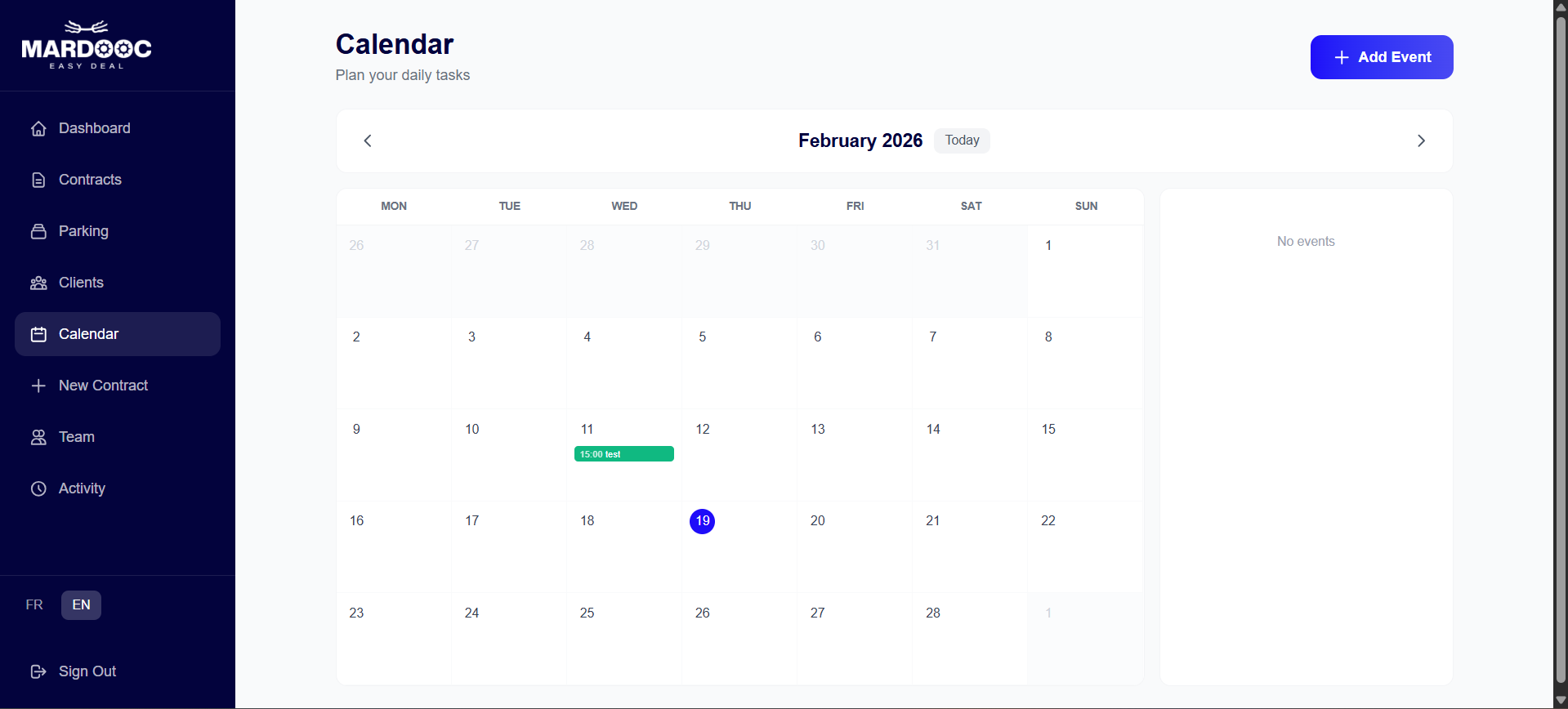The width and height of the screenshot is (1568, 709).
Task: Click the Dashboard home icon
Action: (x=38, y=128)
